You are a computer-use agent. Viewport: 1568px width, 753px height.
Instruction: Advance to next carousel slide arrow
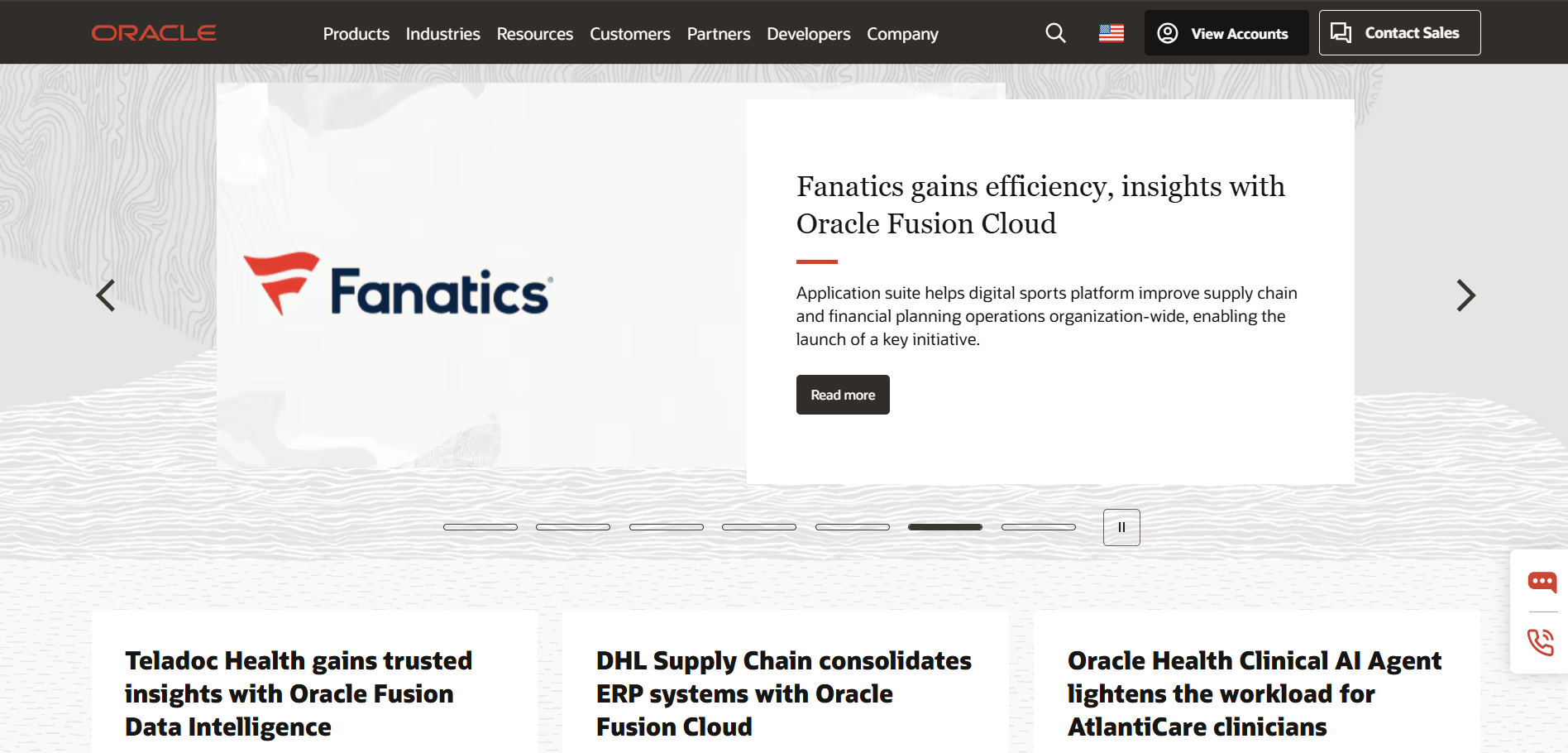tap(1465, 295)
